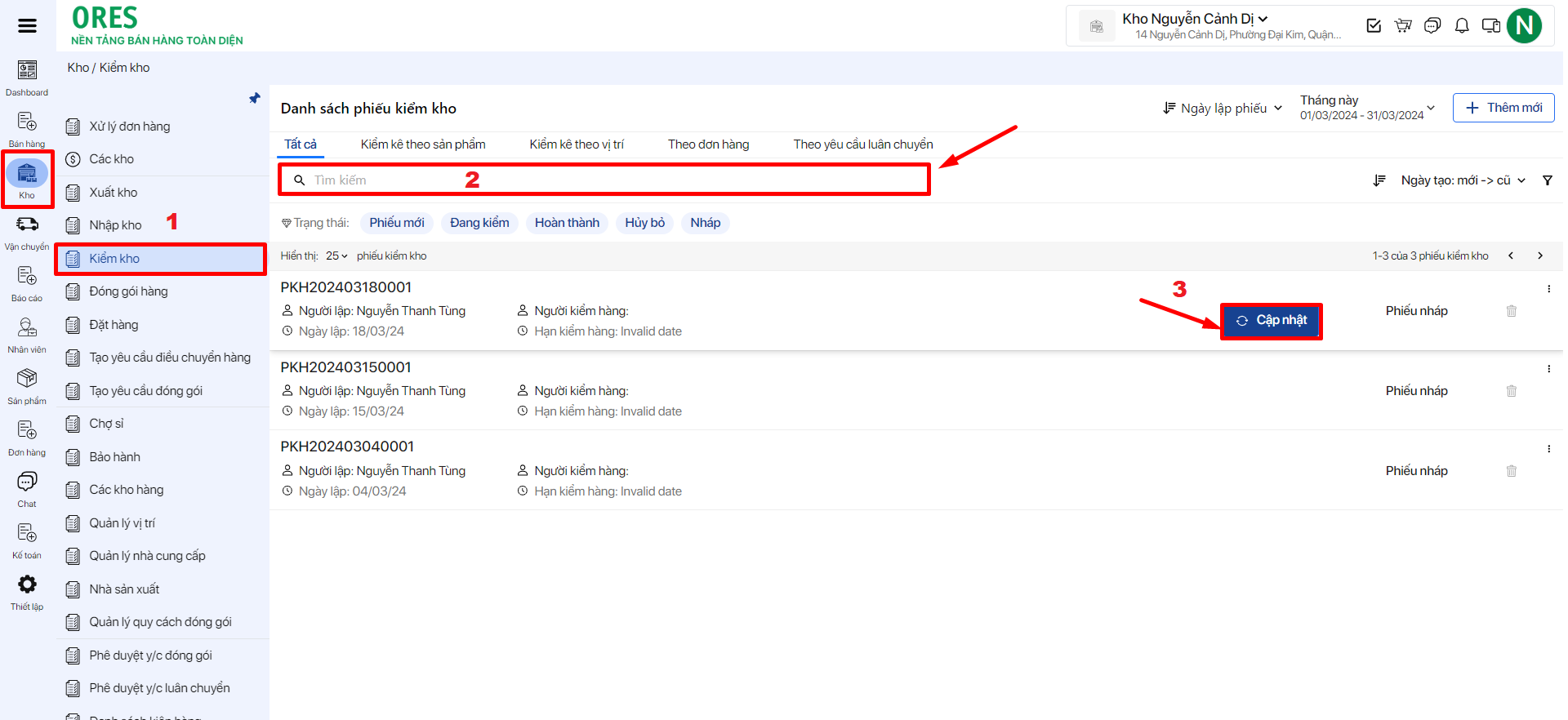Screen dimensions: 1568x720
Task: Click the Tìm kiếm search field
Action: pyautogui.click(x=604, y=180)
